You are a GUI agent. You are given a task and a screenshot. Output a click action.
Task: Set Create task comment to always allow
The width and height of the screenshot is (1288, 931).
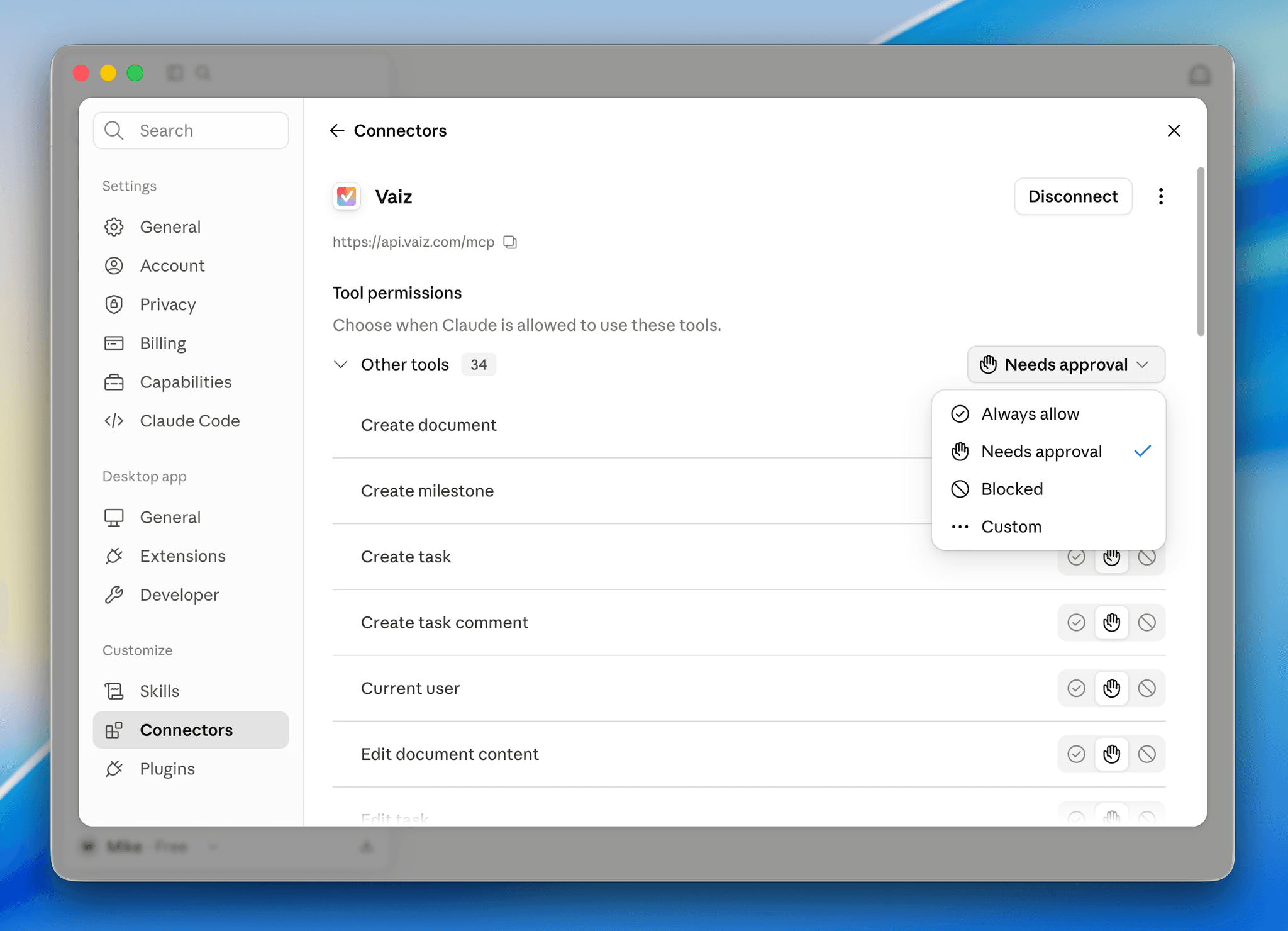1076,622
